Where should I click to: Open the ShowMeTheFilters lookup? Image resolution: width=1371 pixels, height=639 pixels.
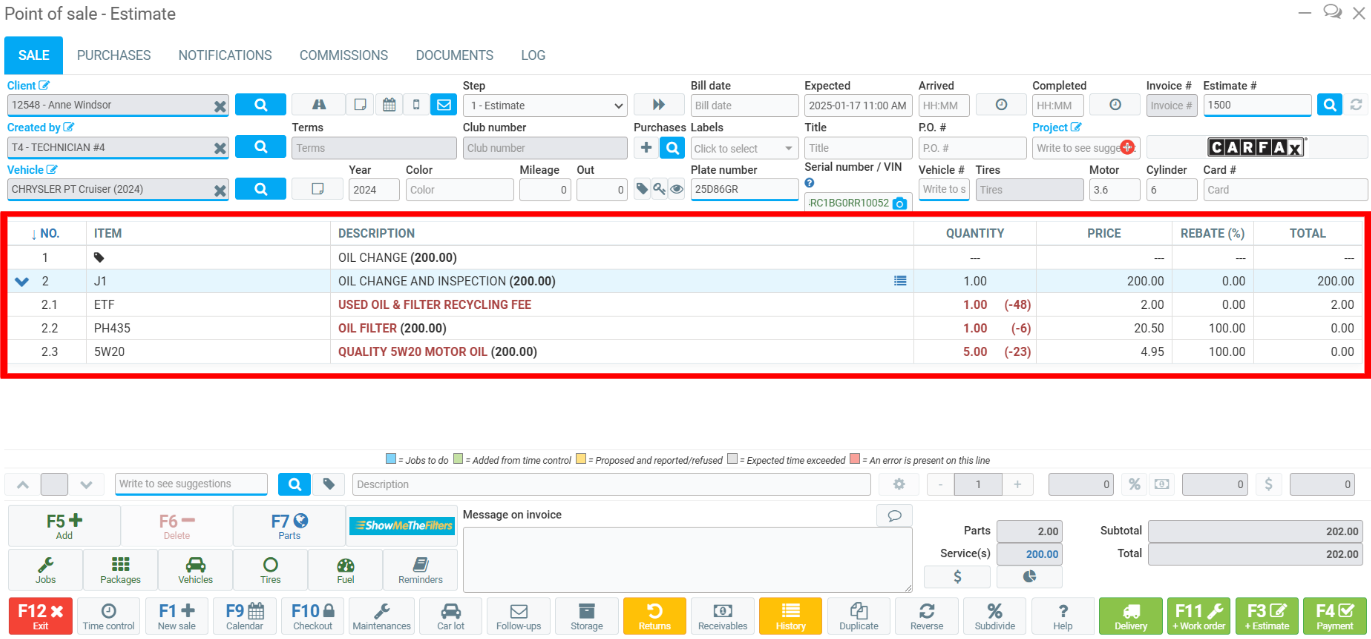coord(401,526)
